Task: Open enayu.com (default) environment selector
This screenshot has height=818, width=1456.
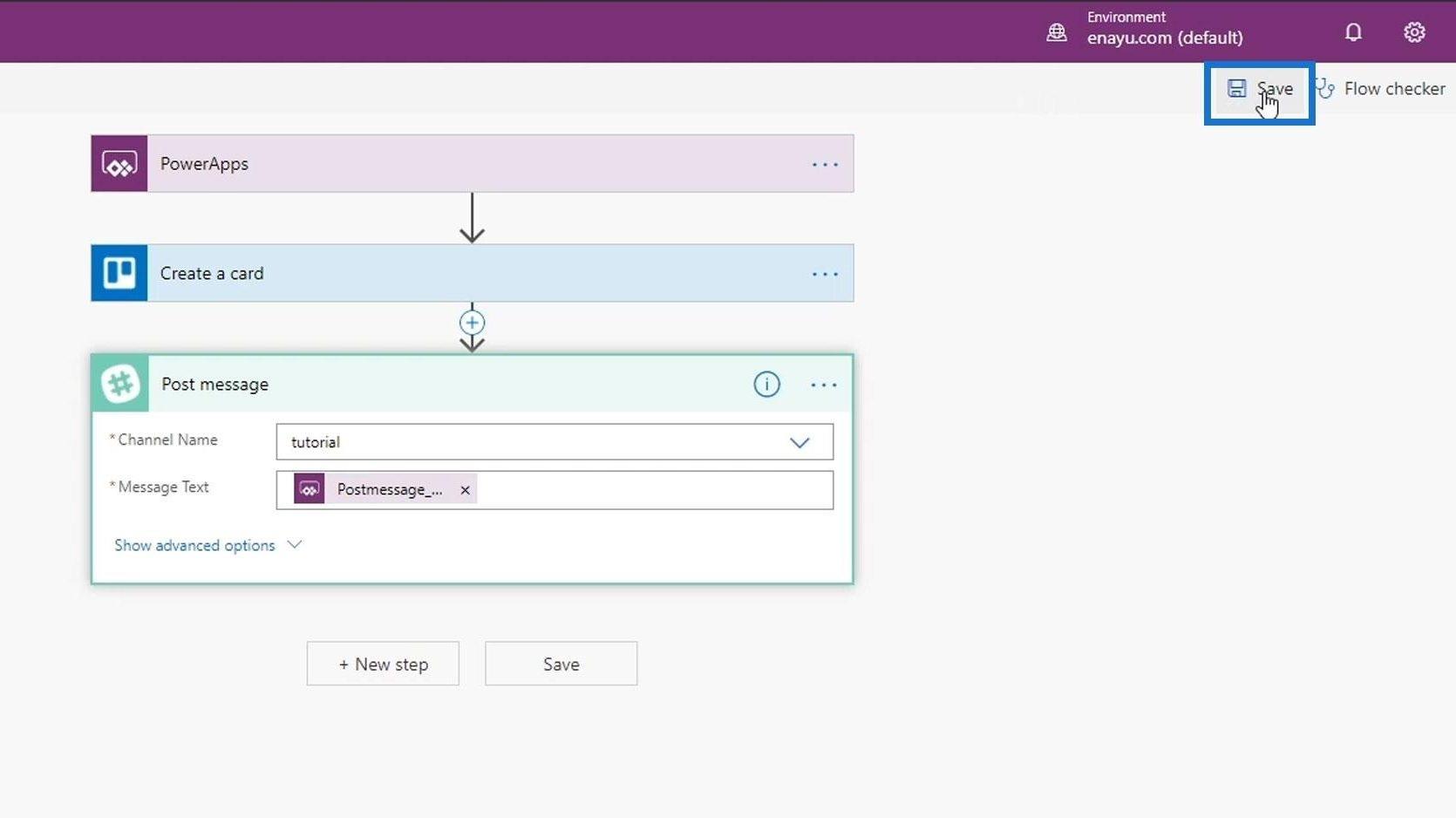Action: click(1165, 37)
